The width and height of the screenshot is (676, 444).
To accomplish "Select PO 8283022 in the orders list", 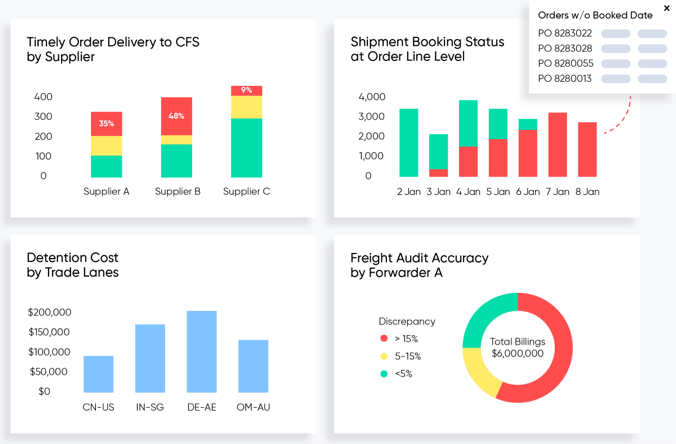I will 565,33.
